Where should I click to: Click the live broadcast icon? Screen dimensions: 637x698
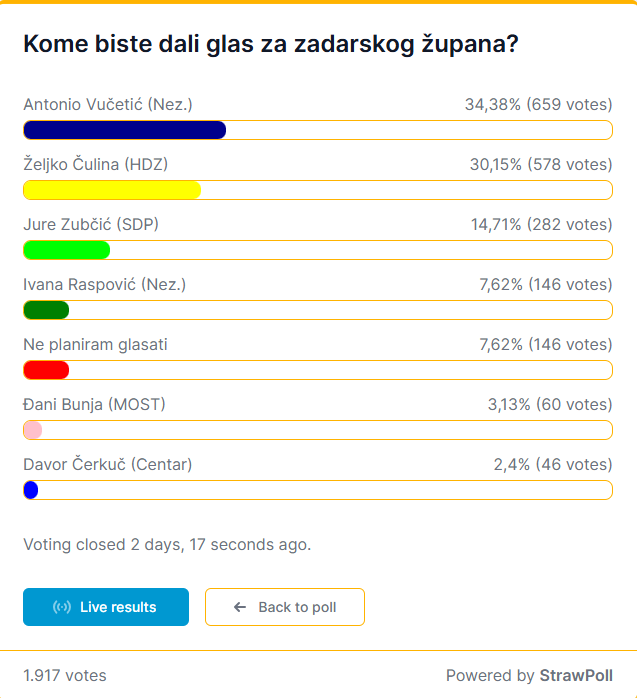pos(62,607)
